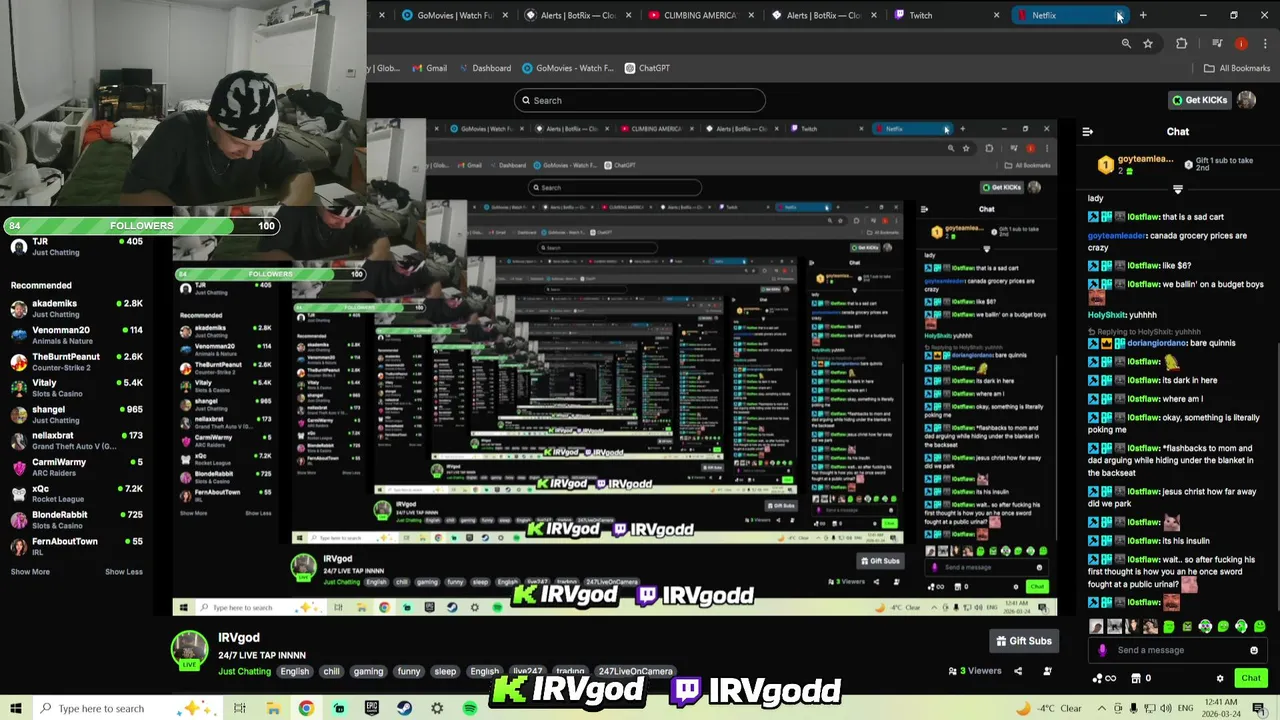This screenshot has height=720, width=1280.
Task: Open Google Chrome from the taskbar
Action: click(306, 708)
